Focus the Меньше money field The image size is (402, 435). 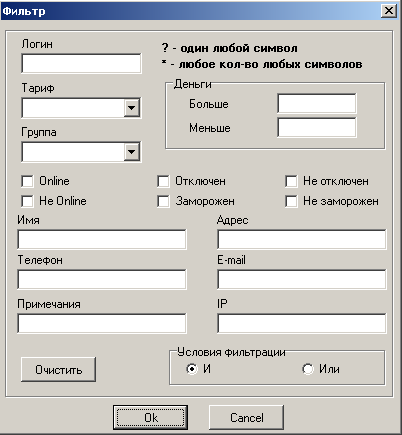[x=317, y=127]
